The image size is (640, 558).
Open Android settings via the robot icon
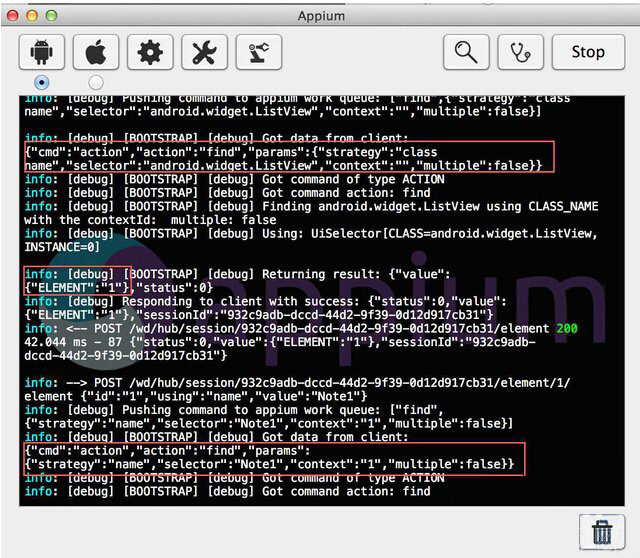point(42,52)
